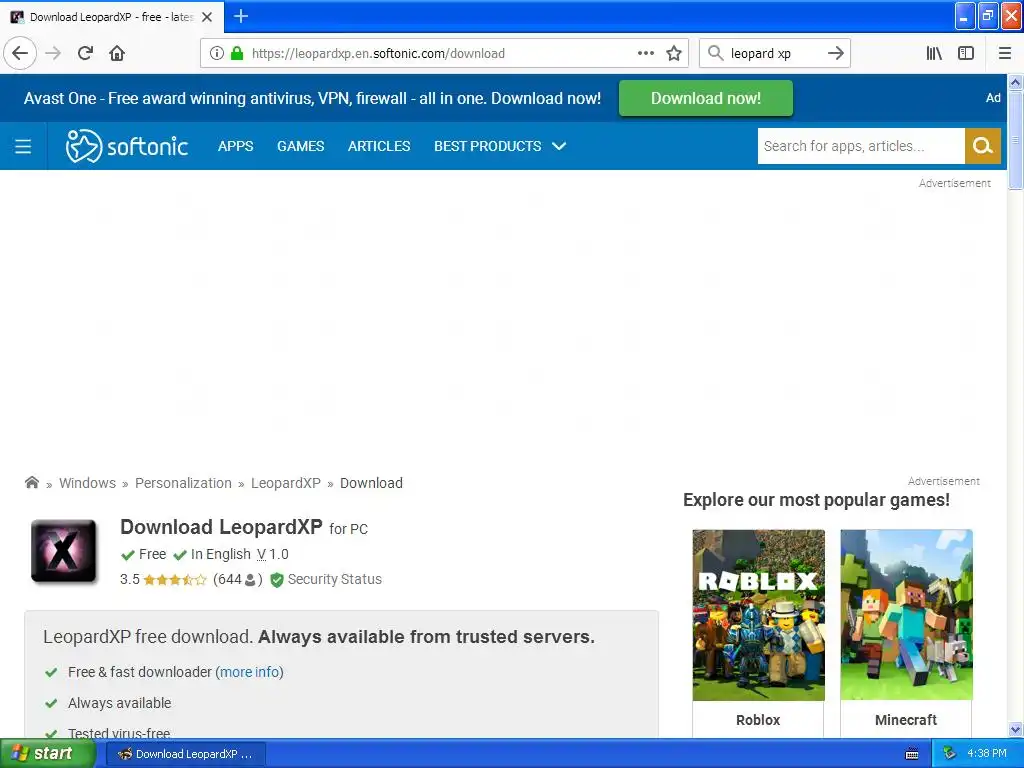1024x768 pixels.
Task: Click the Security Status text link
Action: (334, 579)
